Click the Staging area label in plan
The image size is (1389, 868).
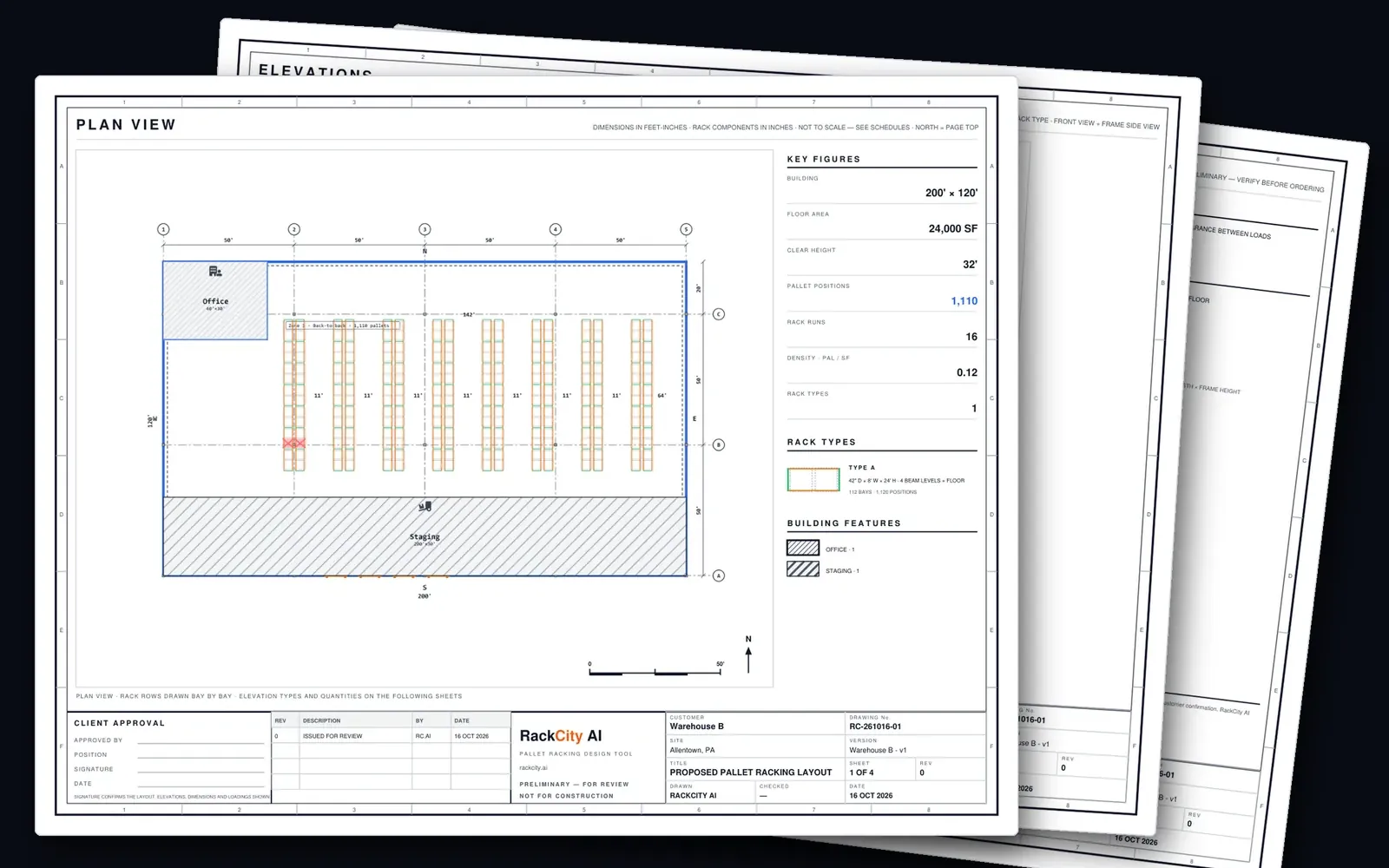click(x=425, y=536)
